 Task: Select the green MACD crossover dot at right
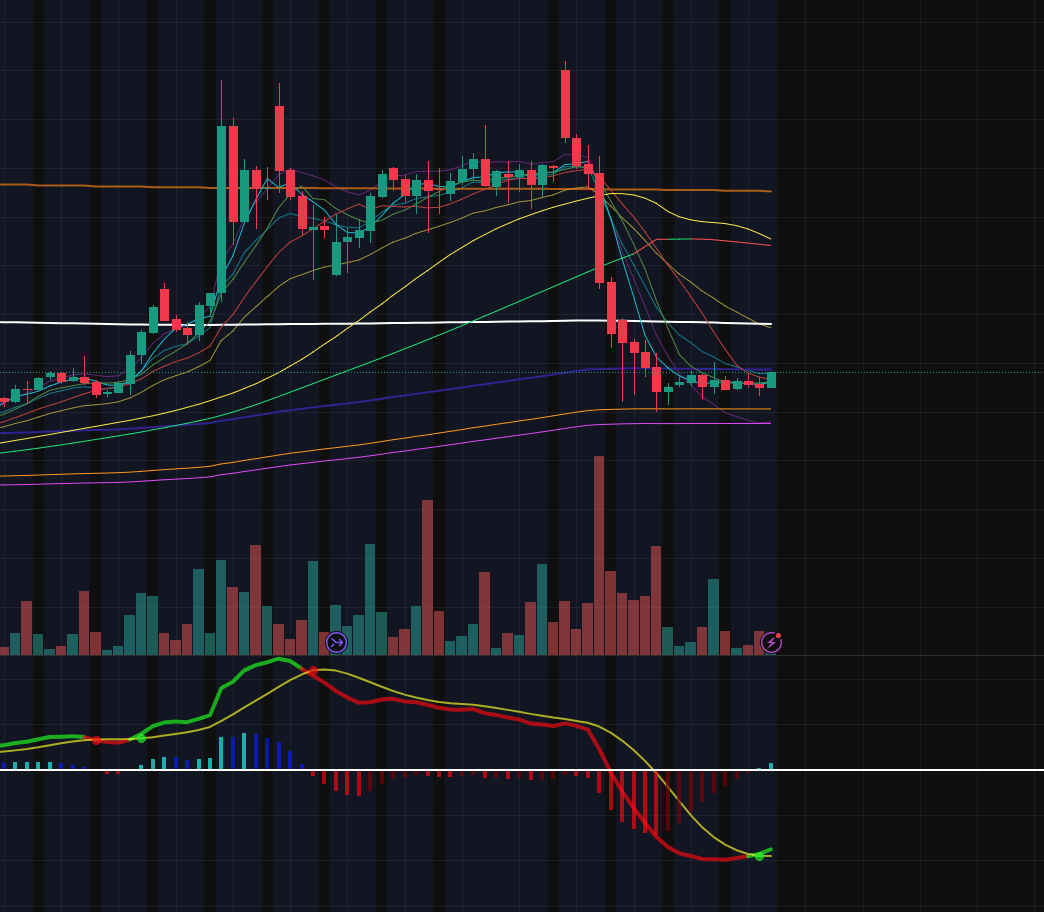759,857
